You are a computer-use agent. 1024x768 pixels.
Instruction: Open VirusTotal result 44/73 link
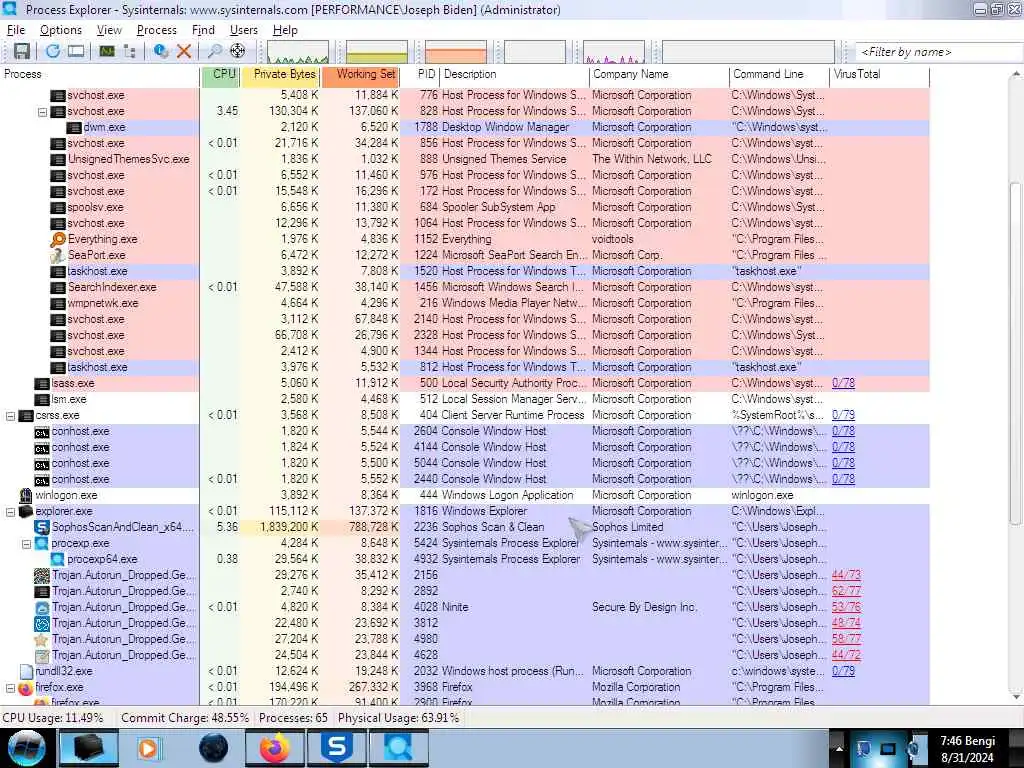click(x=846, y=575)
